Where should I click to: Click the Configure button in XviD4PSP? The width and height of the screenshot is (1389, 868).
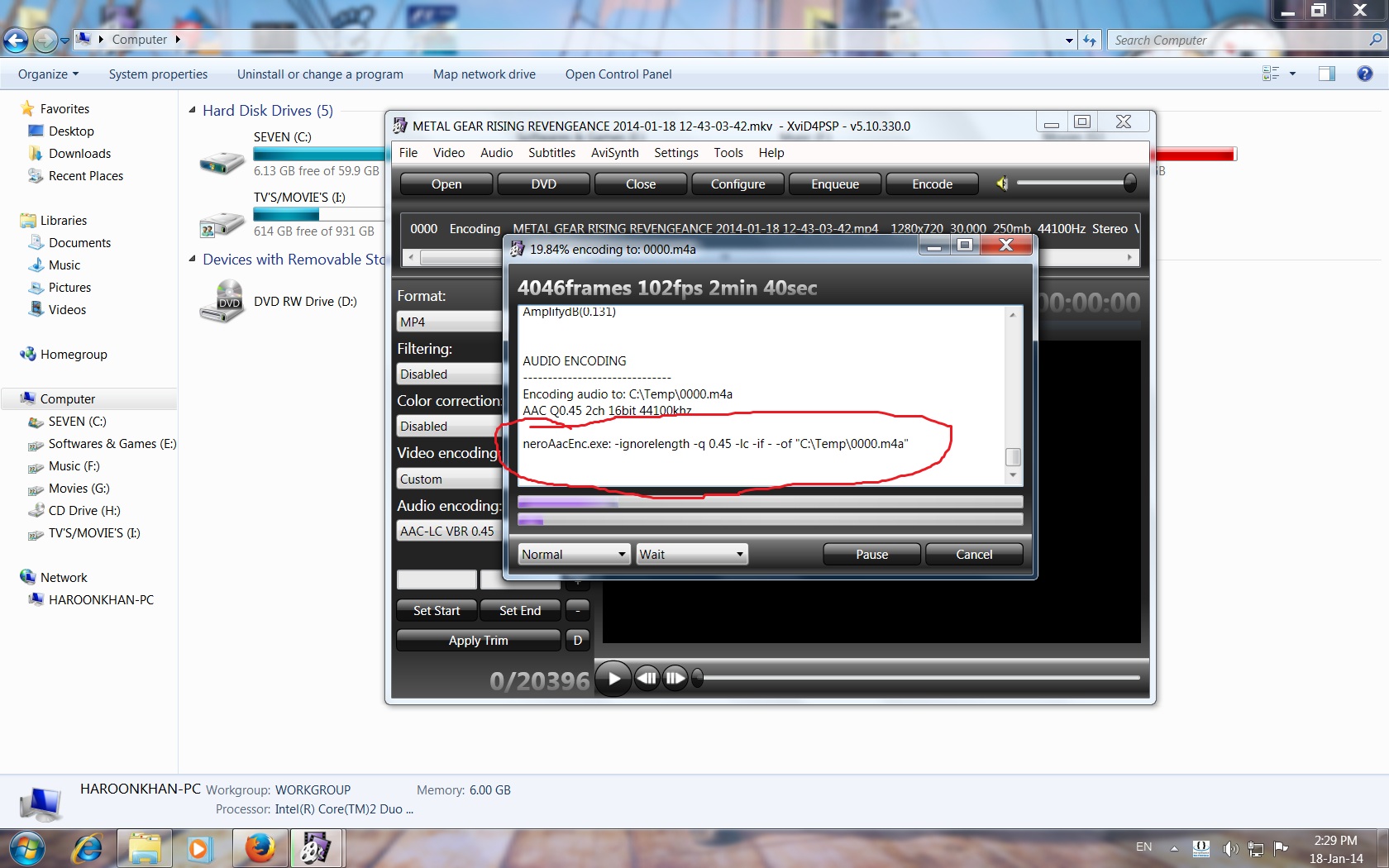pyautogui.click(x=737, y=184)
